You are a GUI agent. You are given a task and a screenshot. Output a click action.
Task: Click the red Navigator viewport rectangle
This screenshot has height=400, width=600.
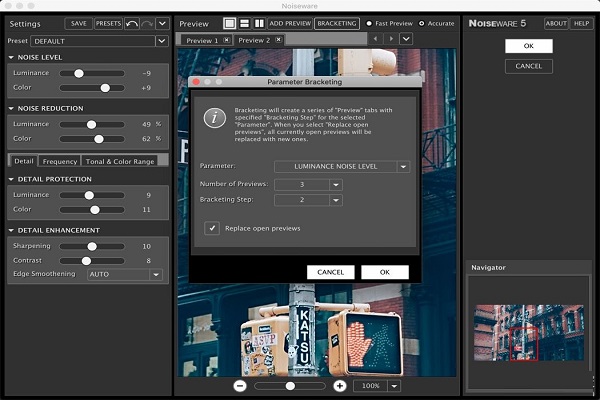tap(524, 344)
